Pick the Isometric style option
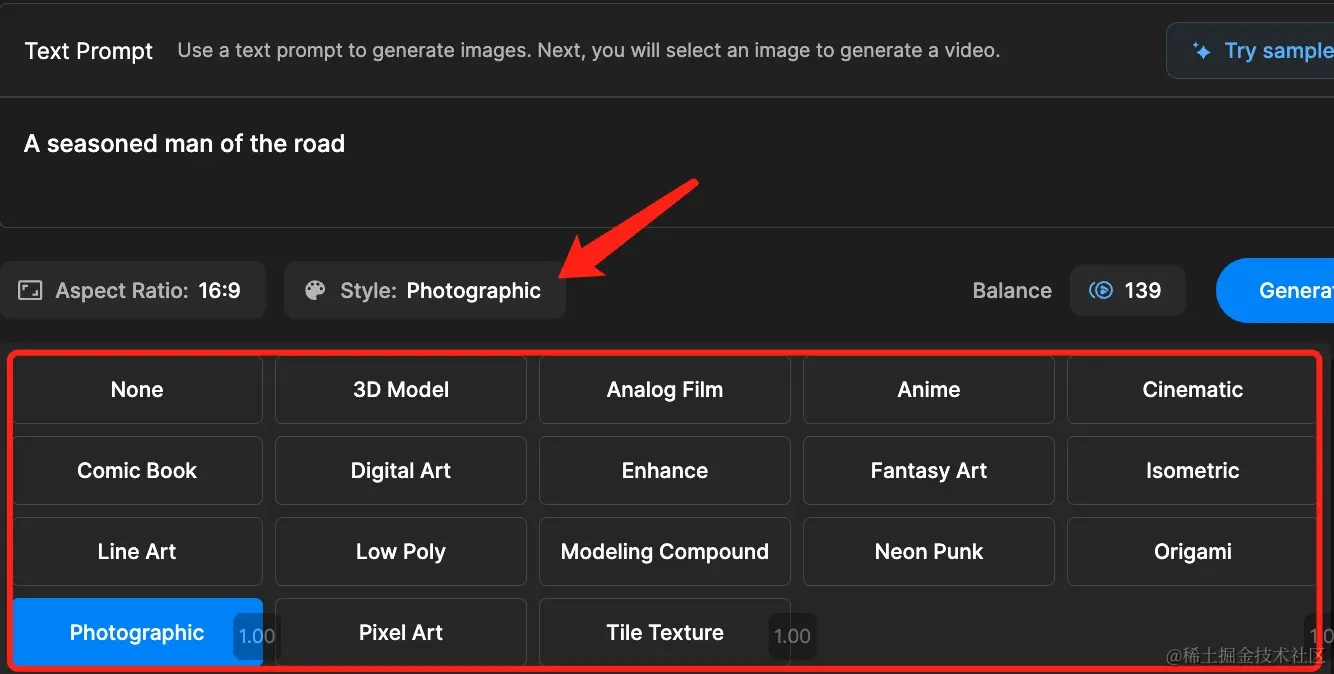The image size is (1334, 674). point(1192,471)
